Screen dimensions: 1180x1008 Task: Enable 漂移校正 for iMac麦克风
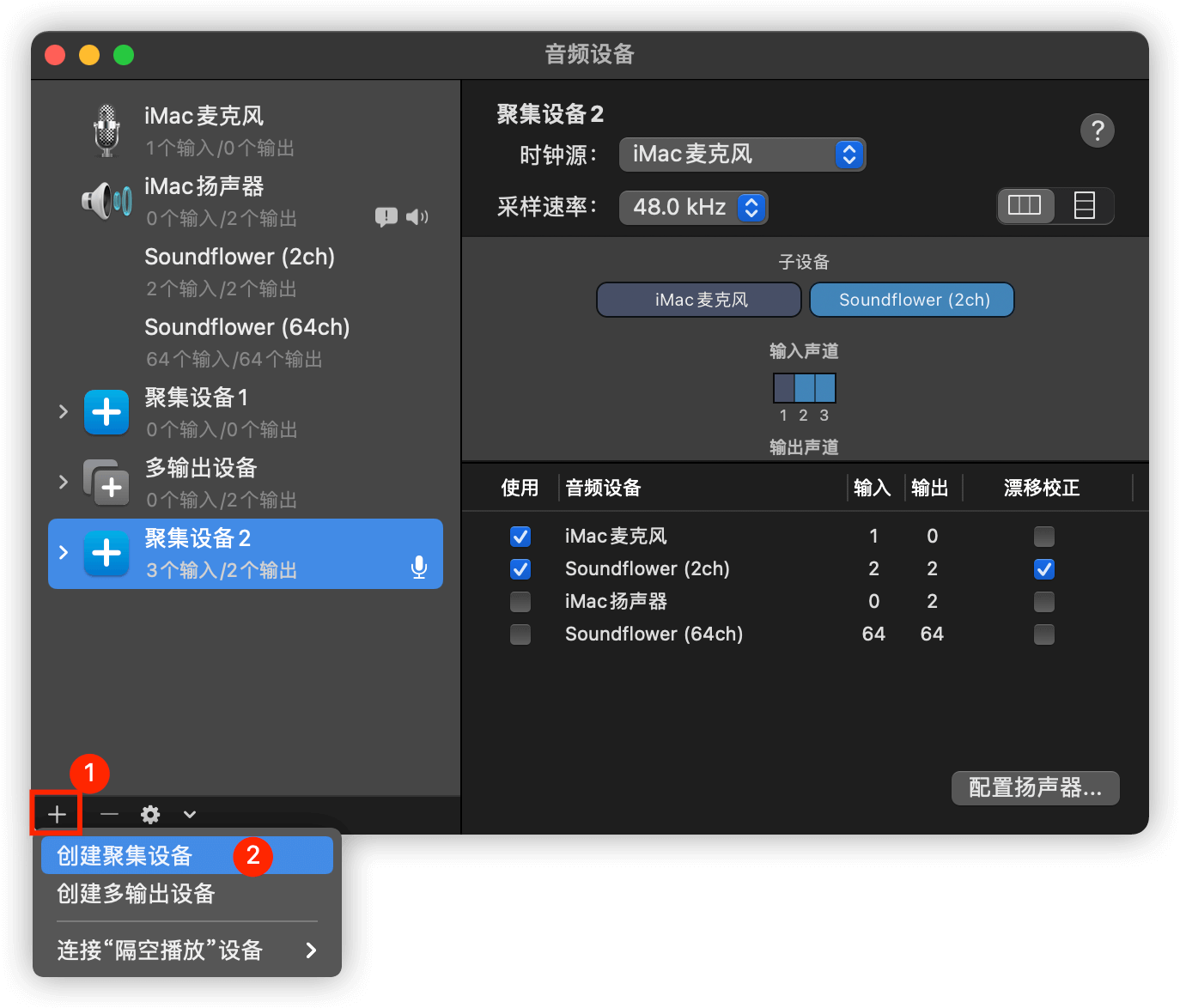[x=1044, y=537]
